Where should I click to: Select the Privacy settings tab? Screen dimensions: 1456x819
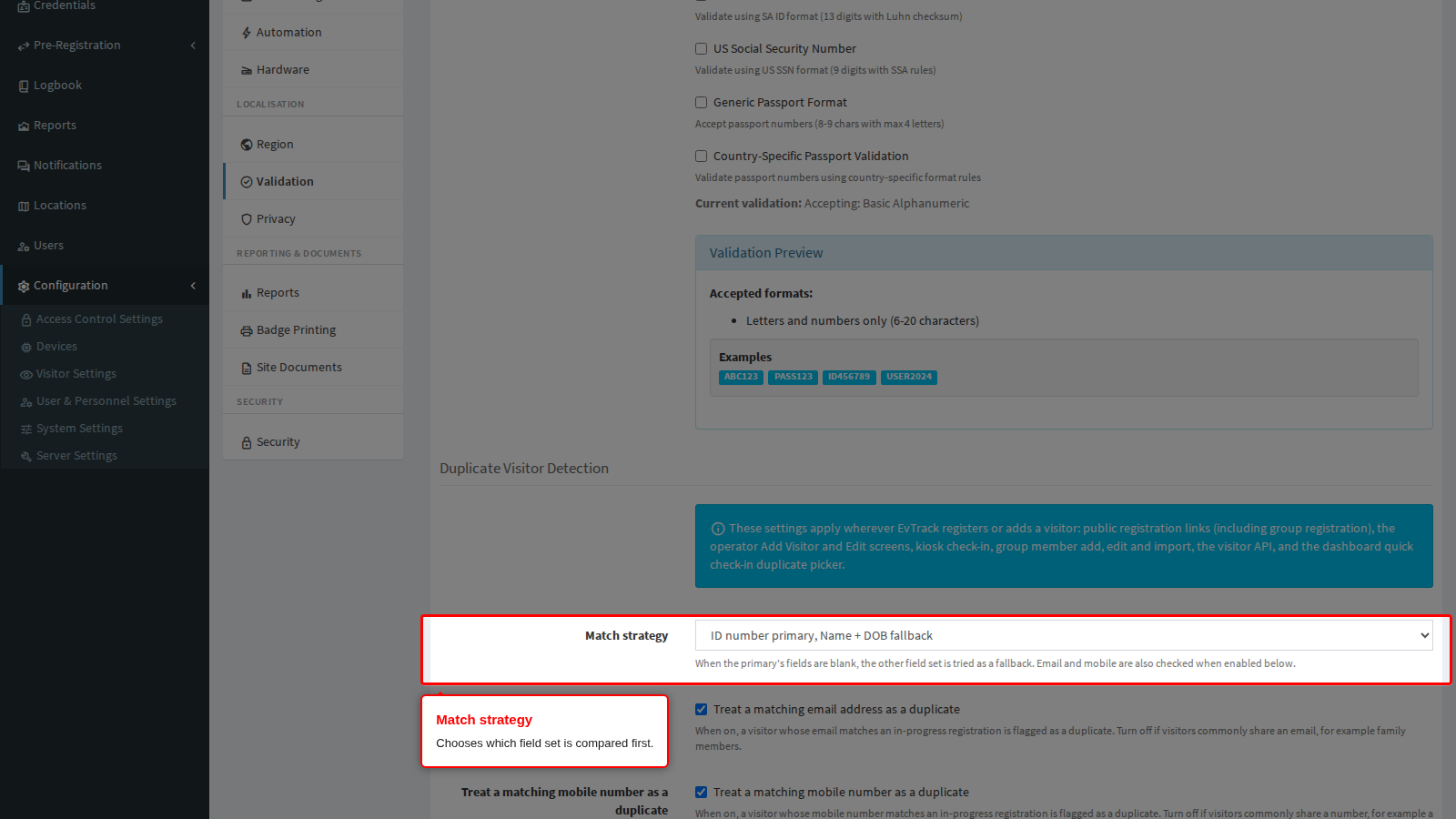(x=313, y=219)
